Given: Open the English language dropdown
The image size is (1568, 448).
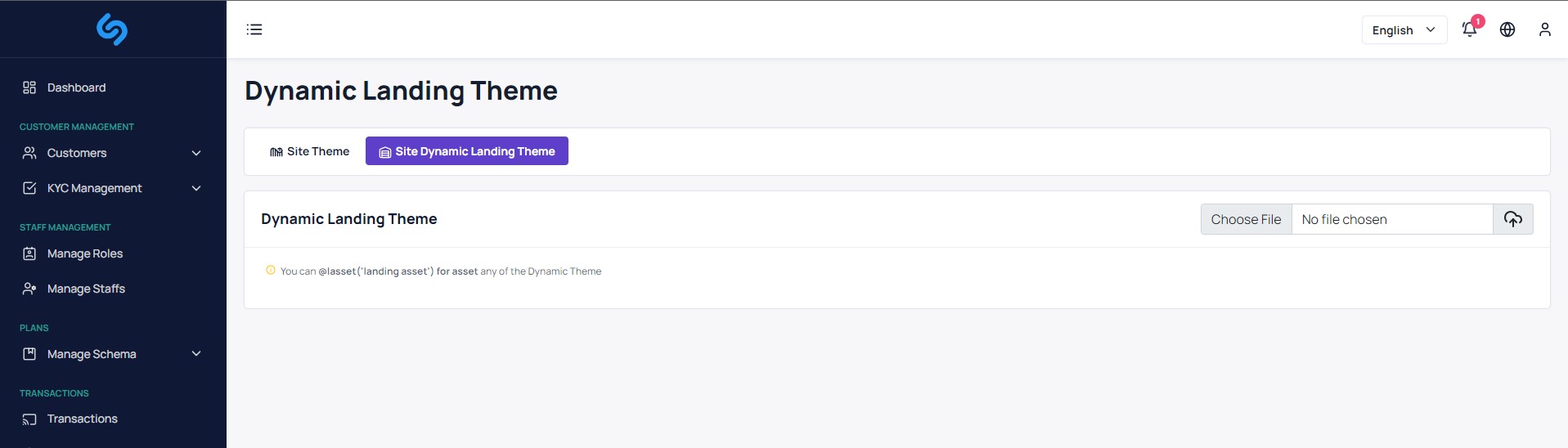Looking at the screenshot, I should click(1404, 30).
